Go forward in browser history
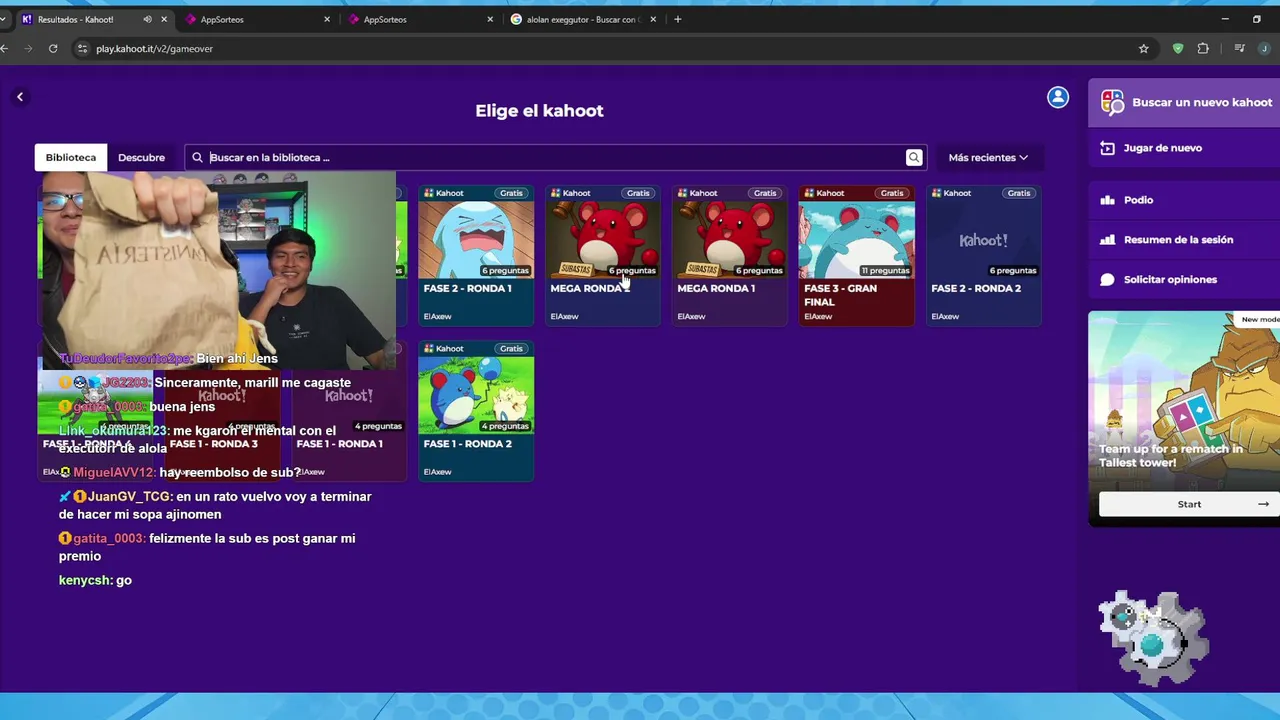Viewport: 1280px width, 720px height. pyautogui.click(x=28, y=48)
